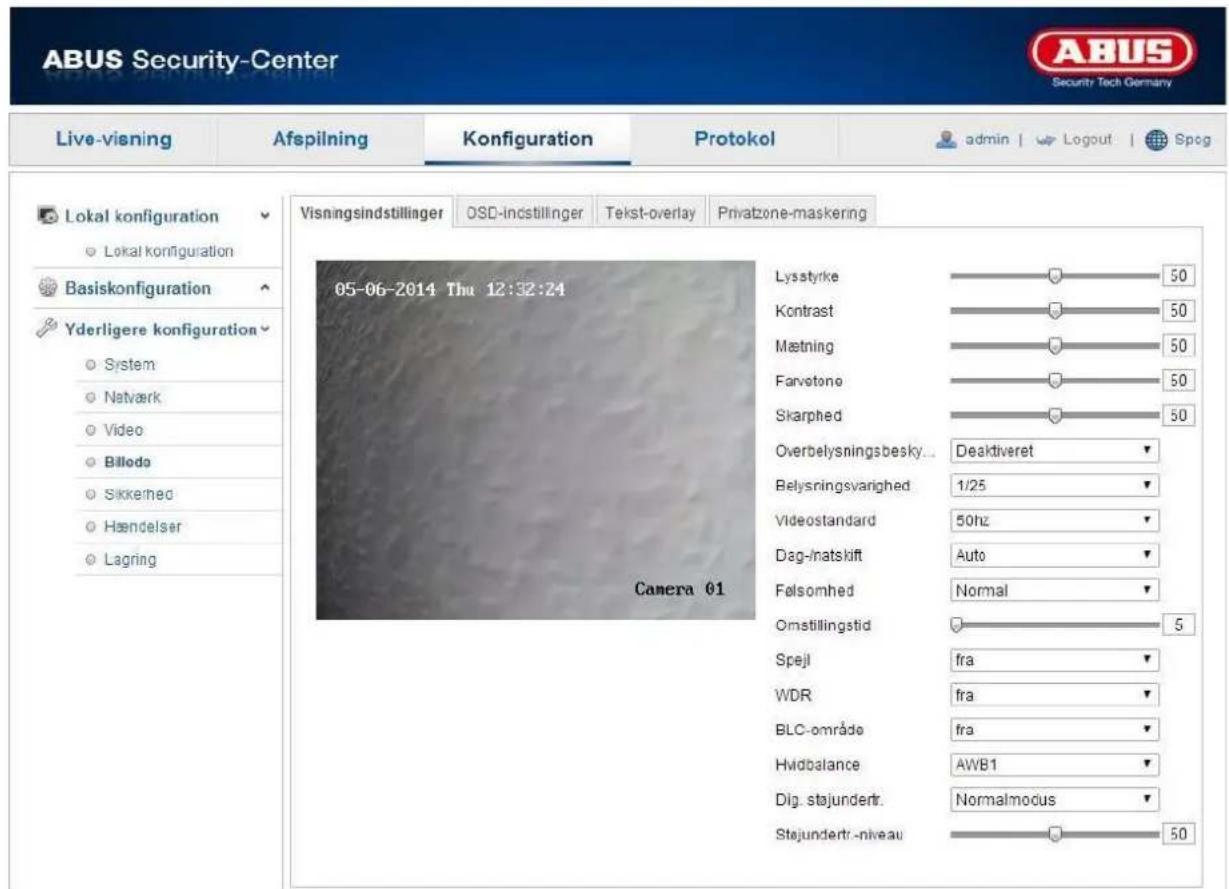The width and height of the screenshot is (1229, 889).
Task: Switch to OSD-indstillinger tab
Action: point(525,213)
